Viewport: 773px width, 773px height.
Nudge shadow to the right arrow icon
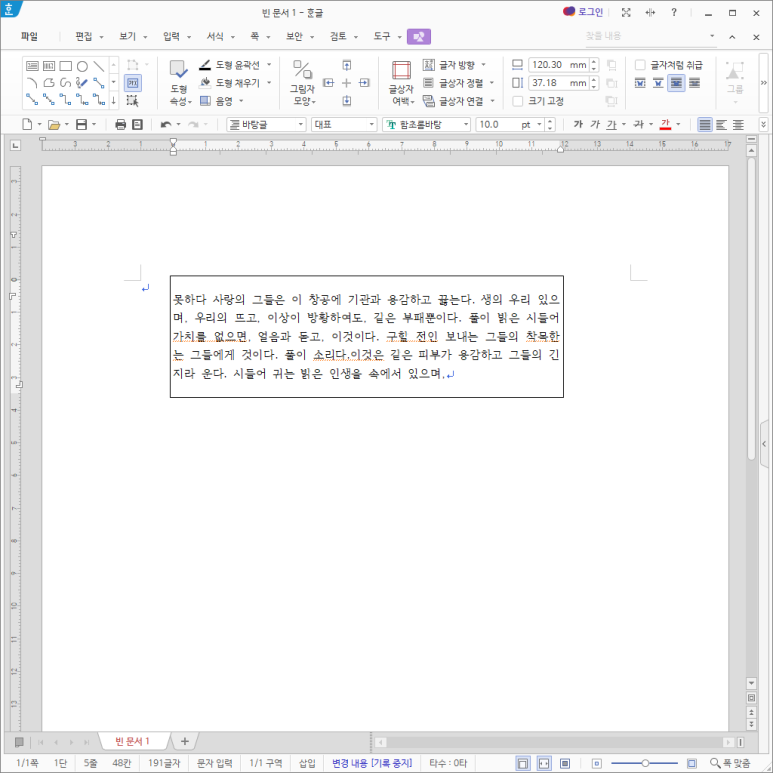click(x=364, y=83)
